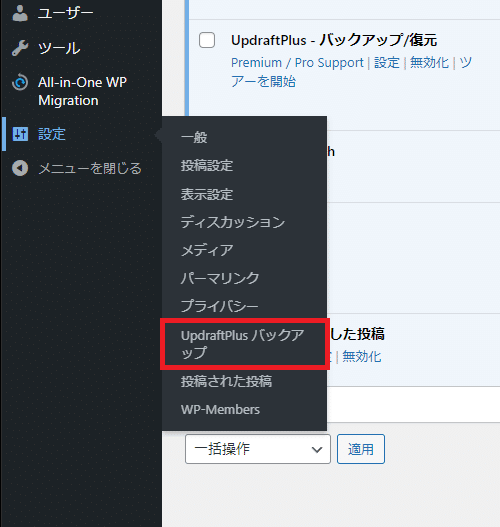Open UpdraftPlus 設定 plugin link

(x=387, y=63)
